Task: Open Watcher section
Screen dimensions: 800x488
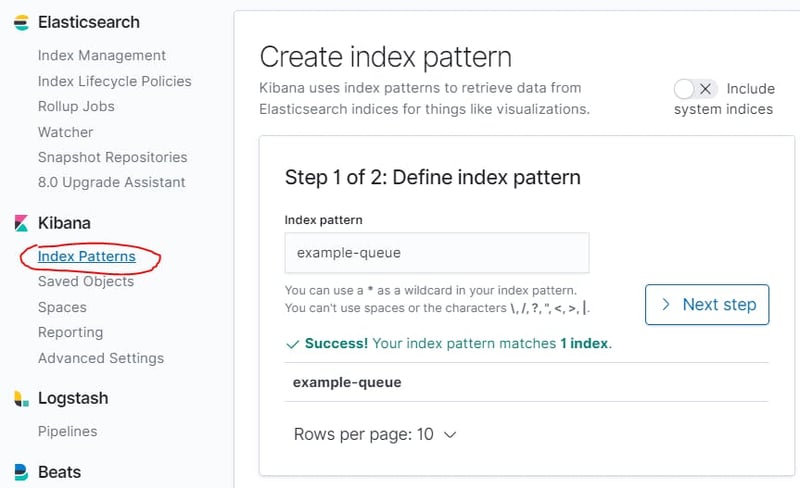Action: [65, 132]
